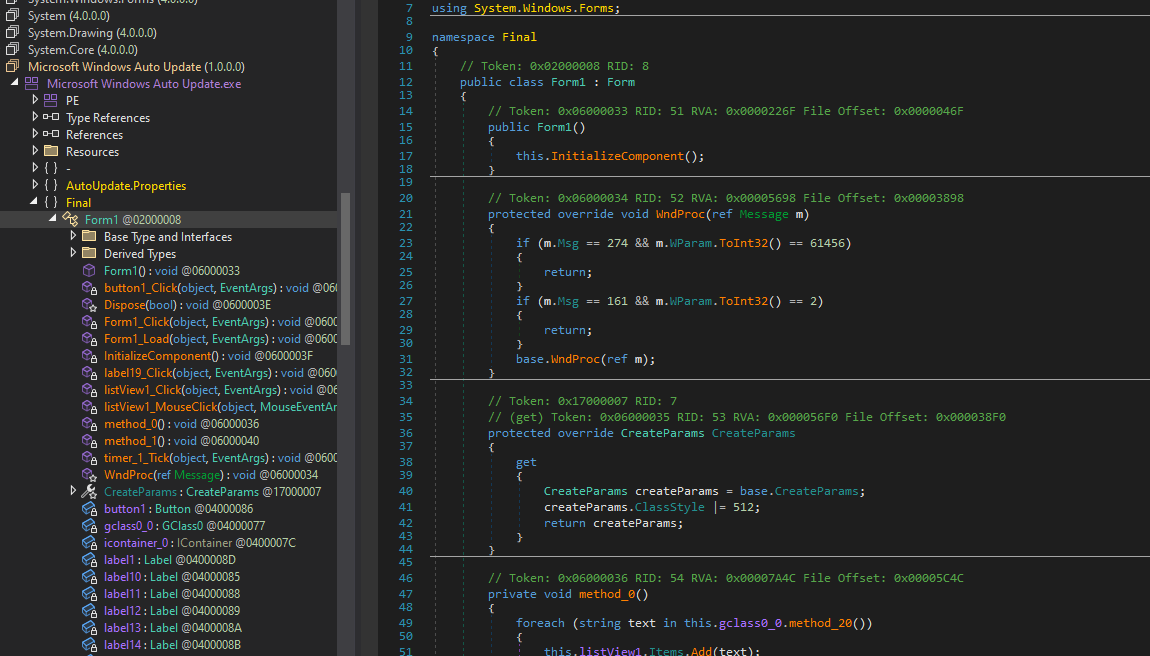Image resolution: width=1150 pixels, height=656 pixels.
Task: Click the Derived Types folder icon
Action: (x=89, y=254)
